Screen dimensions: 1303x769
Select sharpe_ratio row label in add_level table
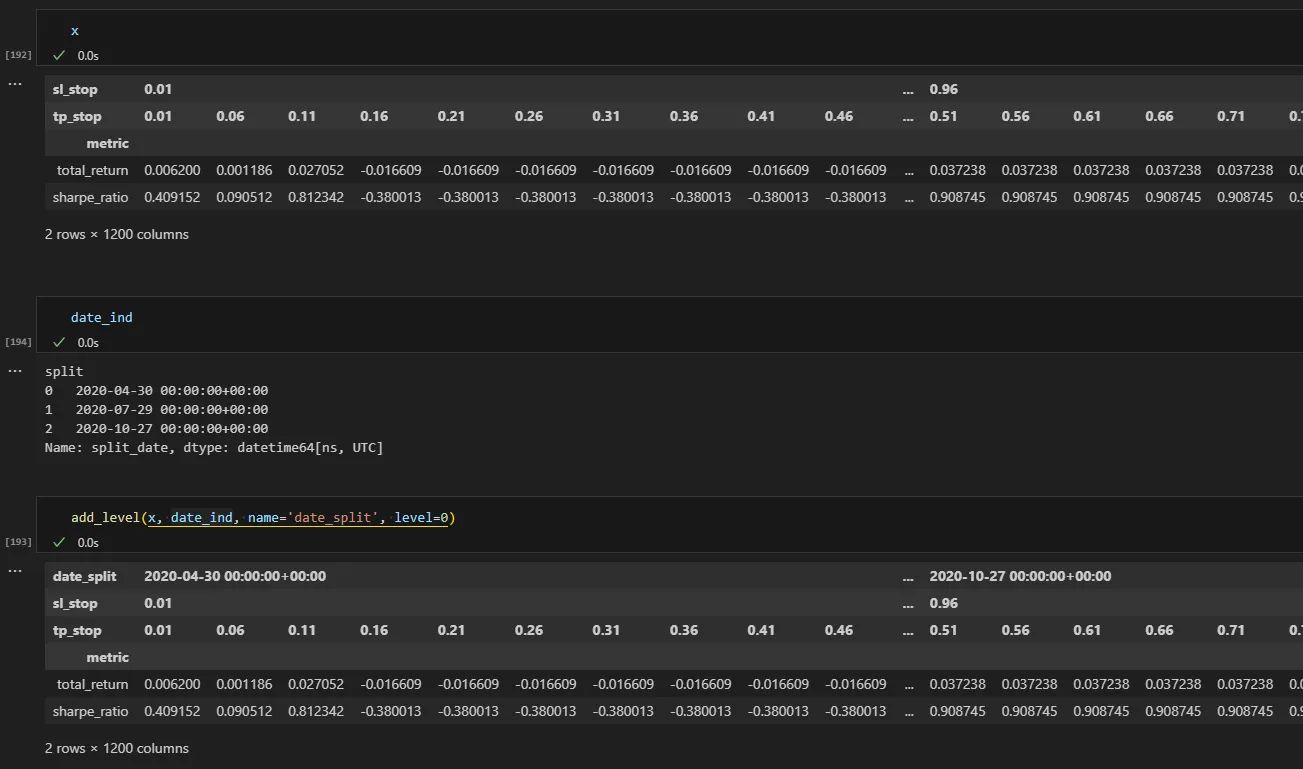[91, 712]
